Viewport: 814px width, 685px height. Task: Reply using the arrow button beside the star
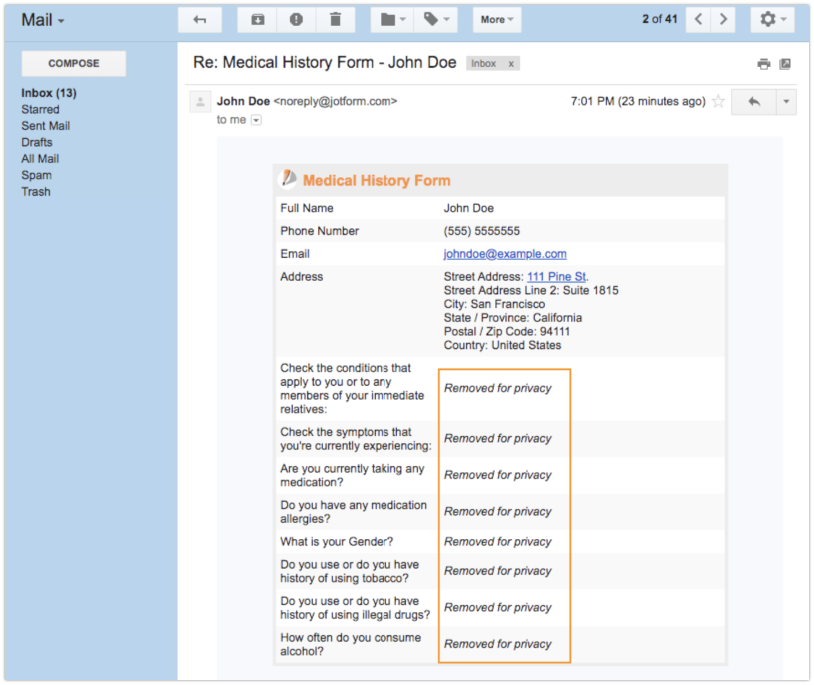coord(753,101)
